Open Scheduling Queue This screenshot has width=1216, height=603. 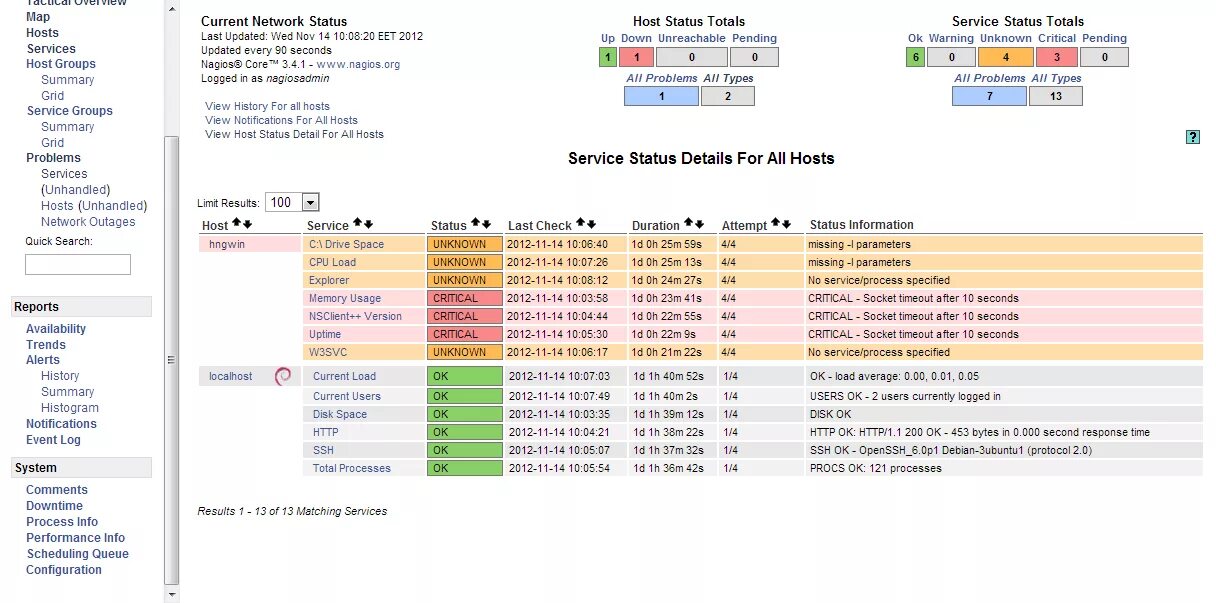[78, 554]
